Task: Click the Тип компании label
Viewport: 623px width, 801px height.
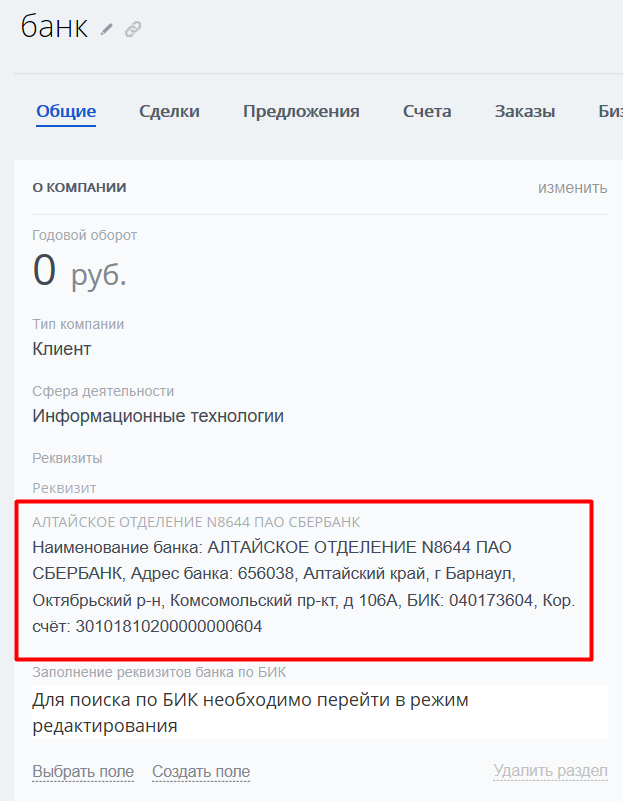Action: click(78, 324)
